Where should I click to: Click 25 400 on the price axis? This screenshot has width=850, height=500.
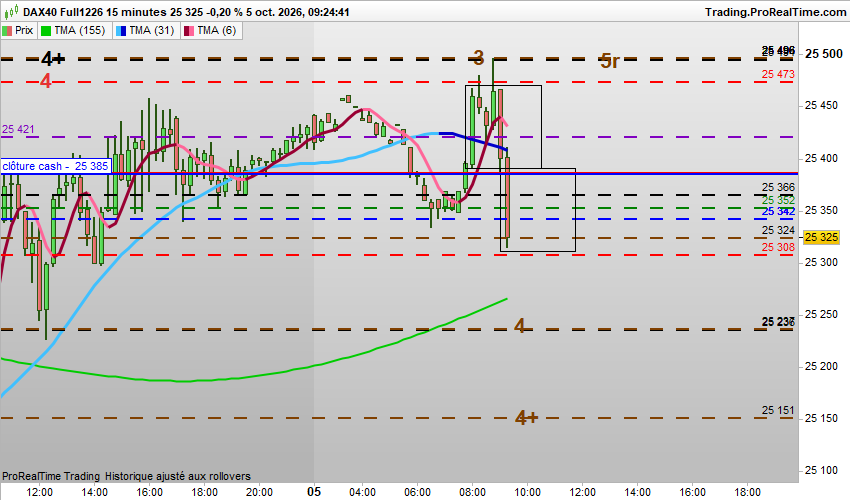coord(821,158)
